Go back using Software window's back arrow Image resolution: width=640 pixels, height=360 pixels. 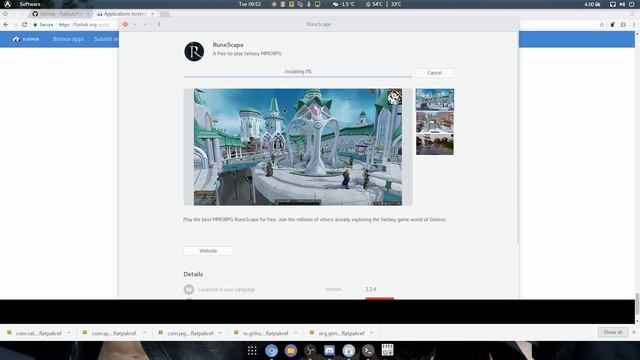[159, 24]
